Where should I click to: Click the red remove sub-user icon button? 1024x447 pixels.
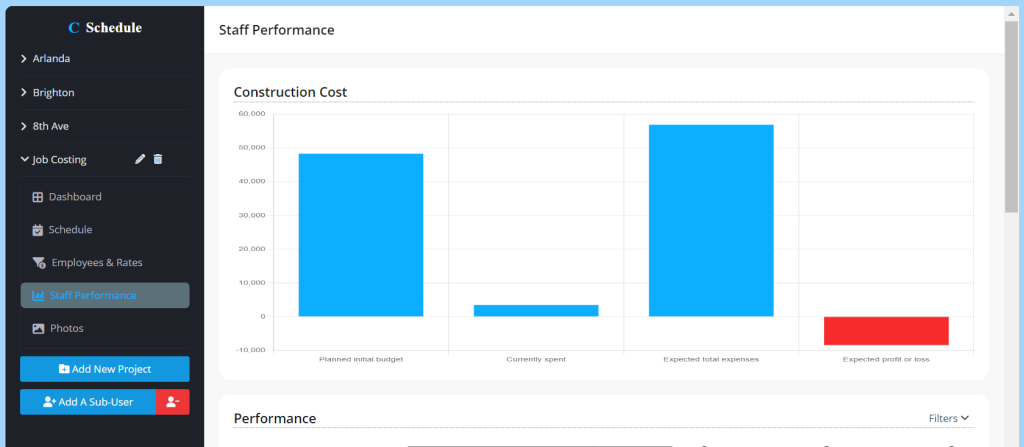point(172,402)
